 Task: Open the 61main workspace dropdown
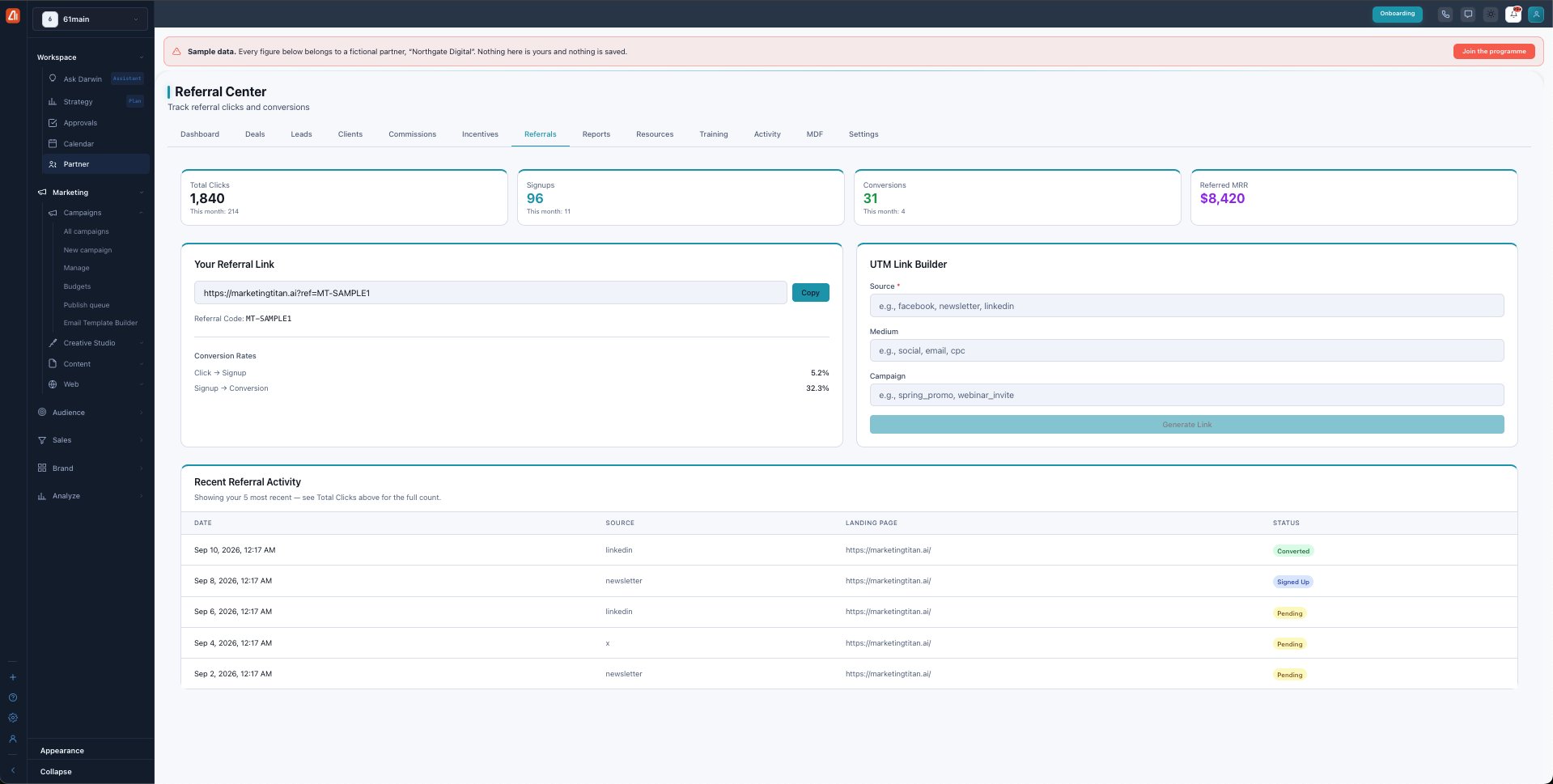(x=90, y=19)
